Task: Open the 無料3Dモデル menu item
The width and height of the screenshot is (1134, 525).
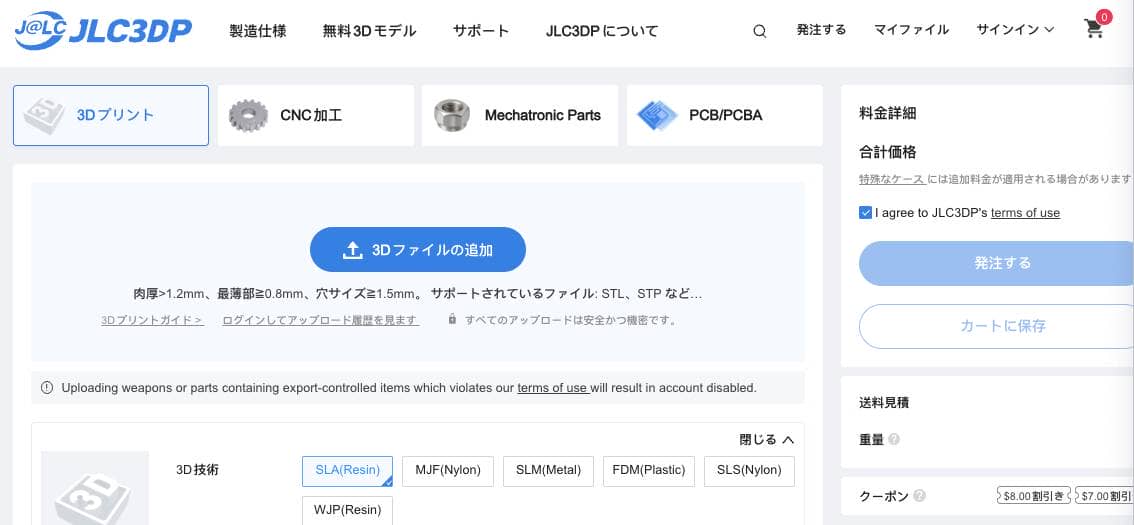Action: [369, 31]
